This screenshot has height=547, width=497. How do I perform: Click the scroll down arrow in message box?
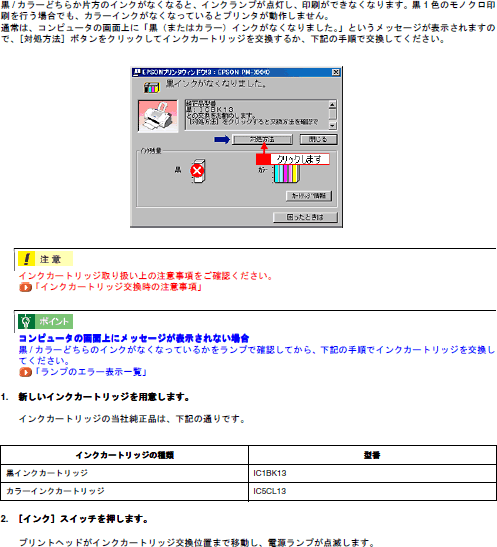click(333, 126)
